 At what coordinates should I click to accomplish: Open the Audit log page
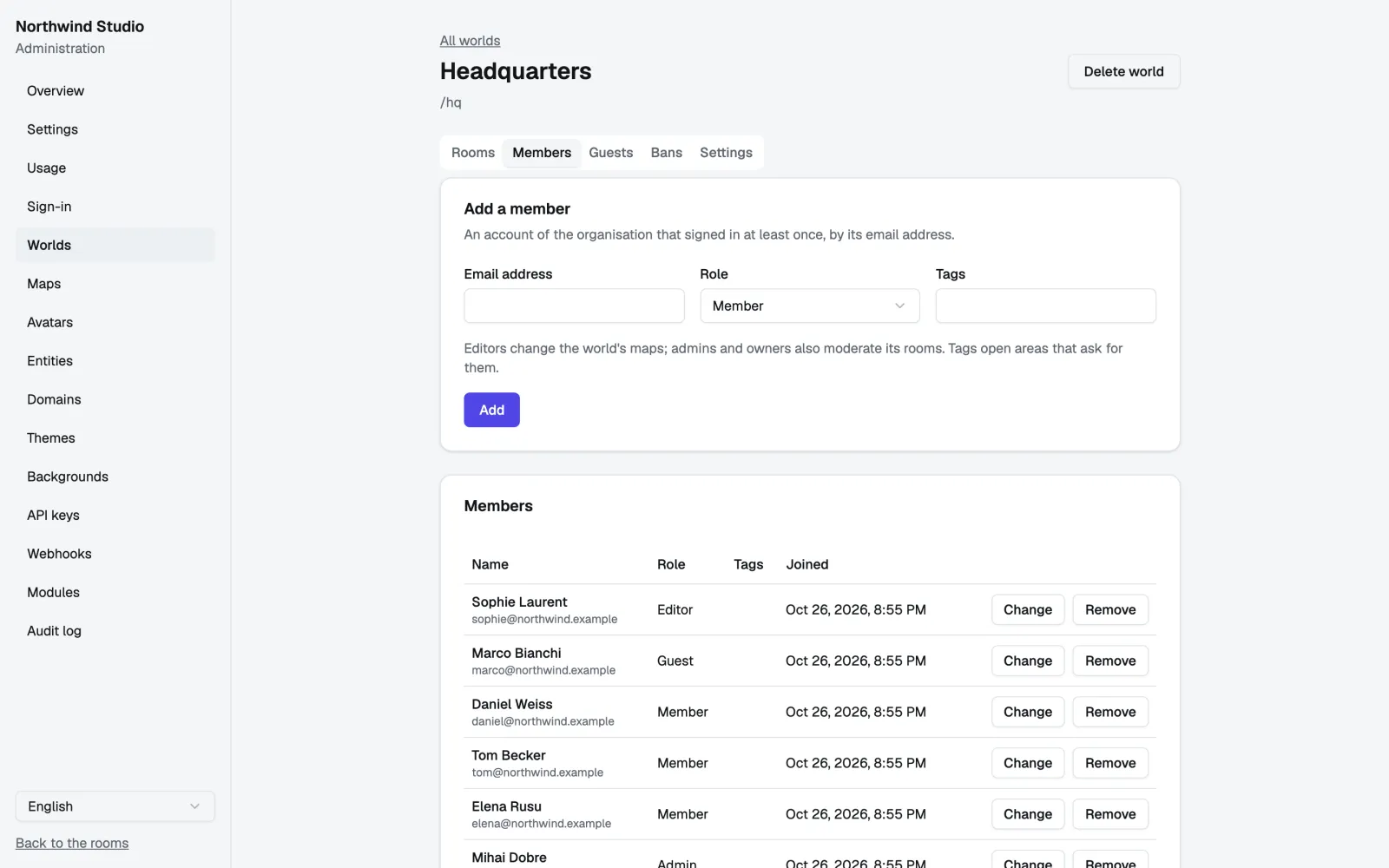(x=115, y=631)
